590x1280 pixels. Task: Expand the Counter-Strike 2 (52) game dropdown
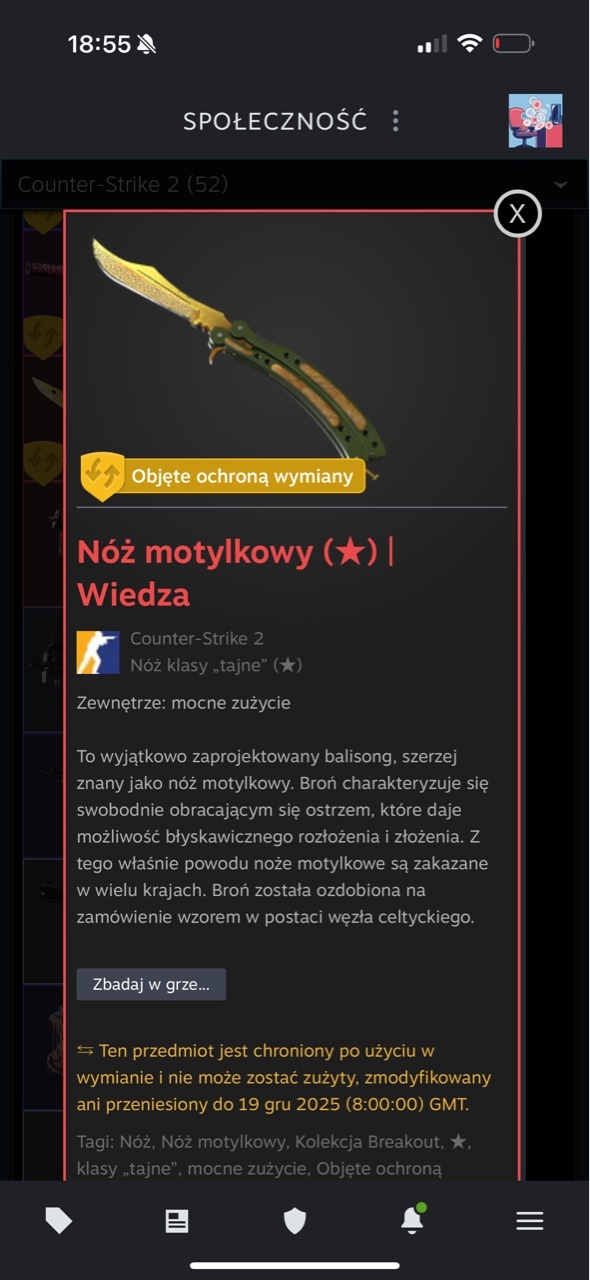[295, 184]
